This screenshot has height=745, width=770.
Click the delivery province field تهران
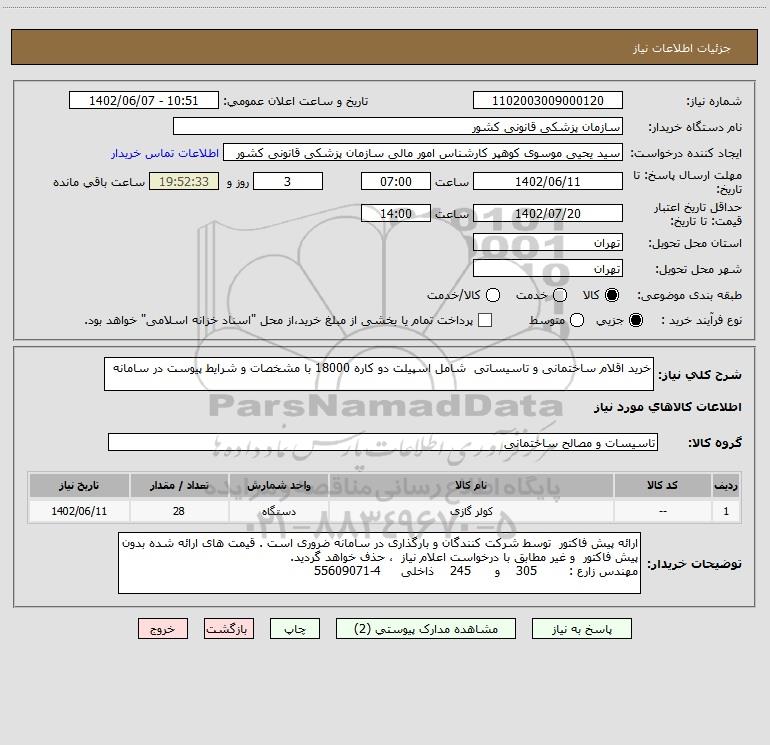(548, 243)
